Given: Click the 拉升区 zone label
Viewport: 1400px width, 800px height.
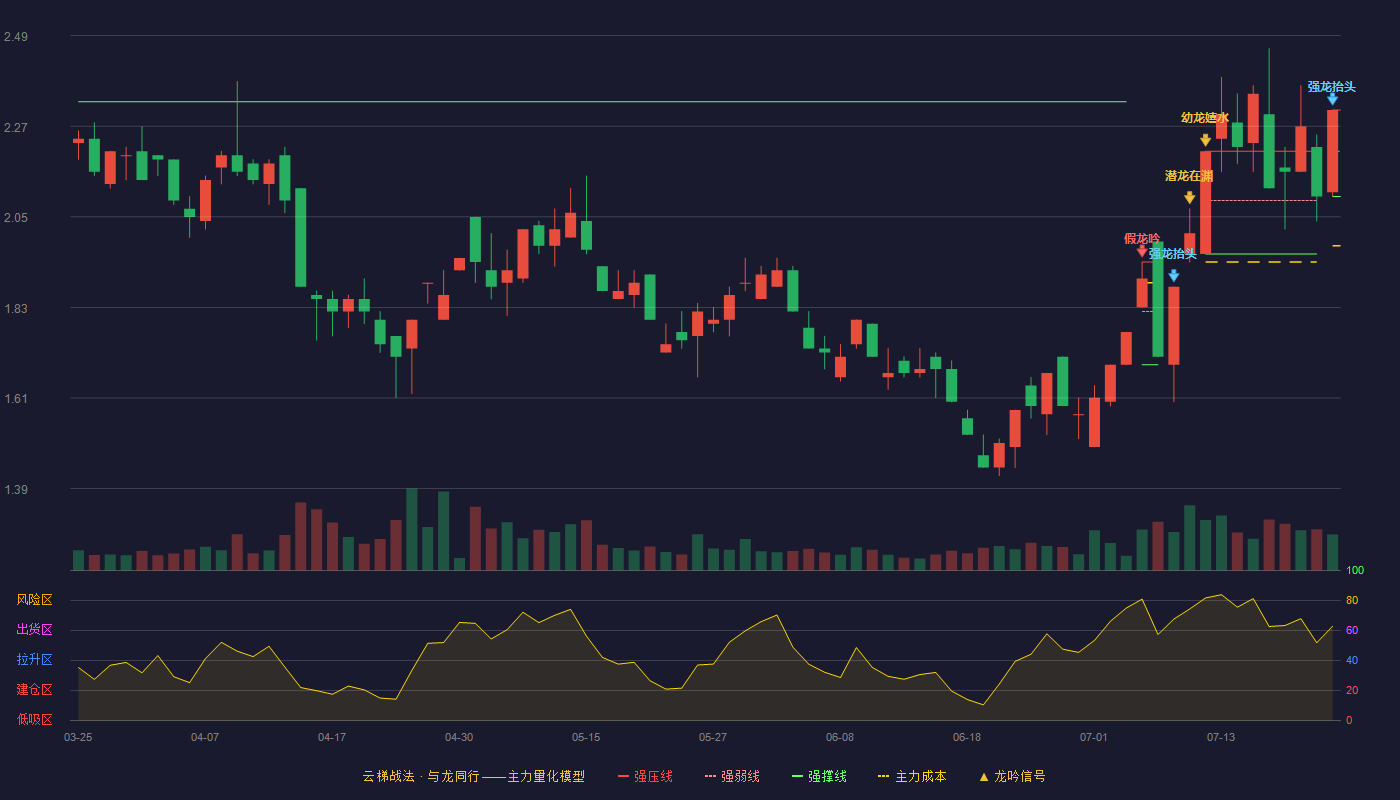Looking at the screenshot, I should click(x=35, y=660).
